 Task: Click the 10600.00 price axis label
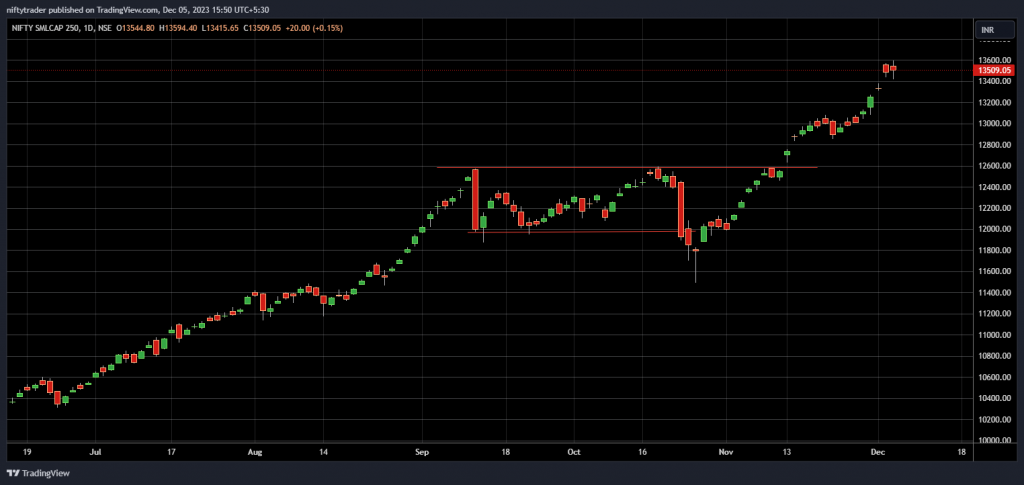pos(995,377)
